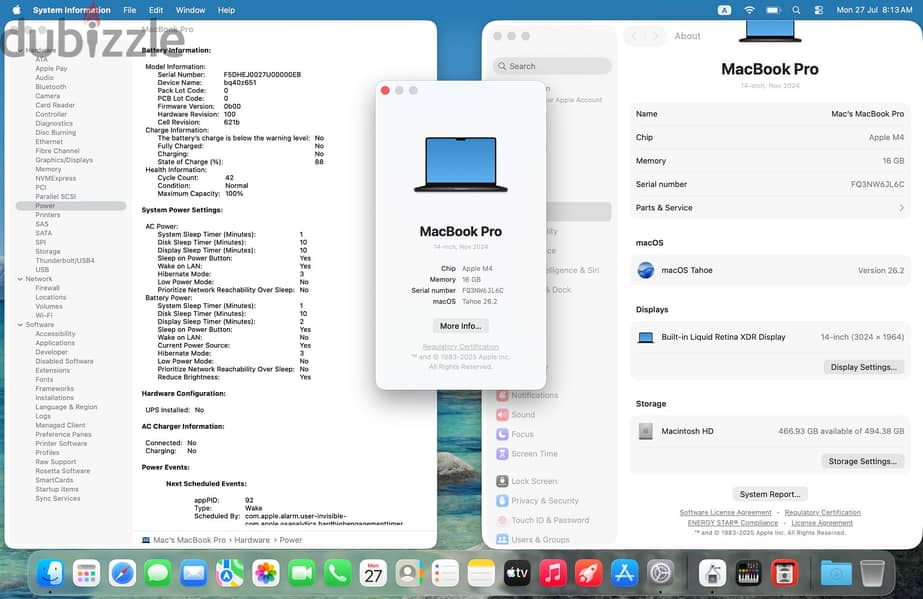Click the menu bar date and time

coord(874,10)
